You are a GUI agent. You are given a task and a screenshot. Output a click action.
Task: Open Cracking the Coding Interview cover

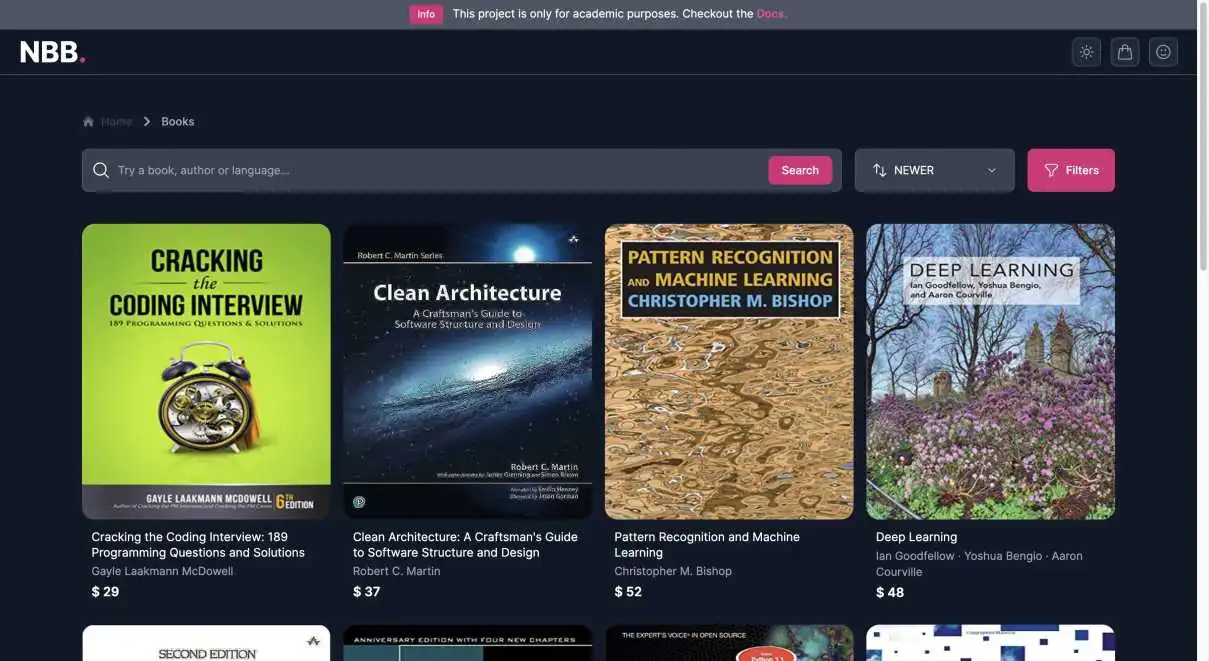(x=206, y=371)
